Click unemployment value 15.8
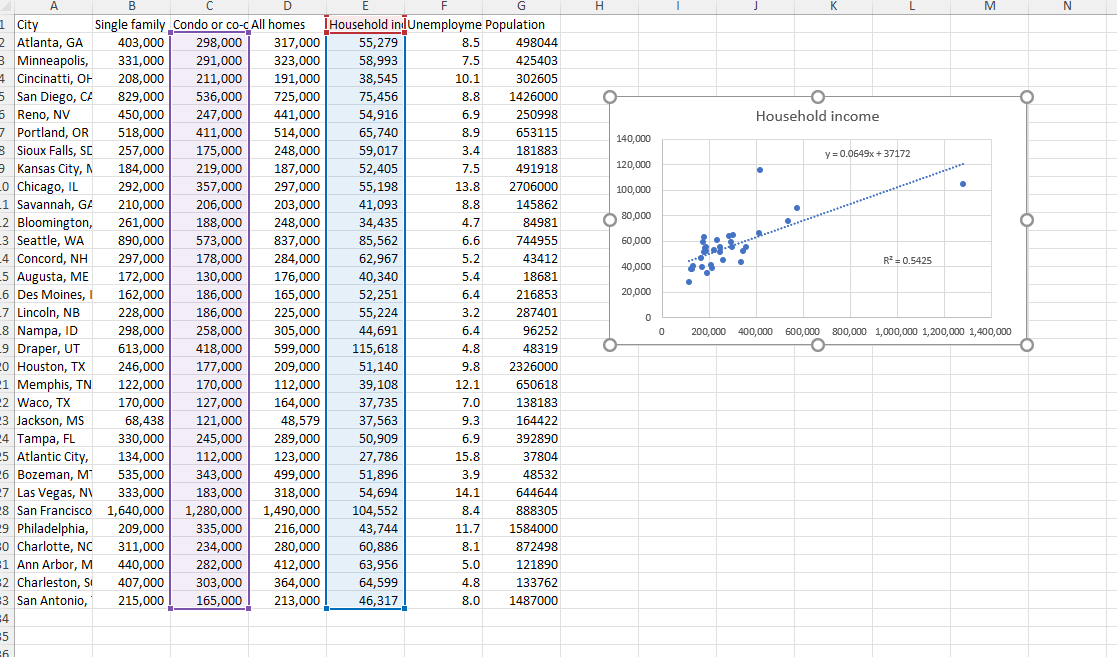Screen dimensions: 1117x657 click(x=444, y=456)
